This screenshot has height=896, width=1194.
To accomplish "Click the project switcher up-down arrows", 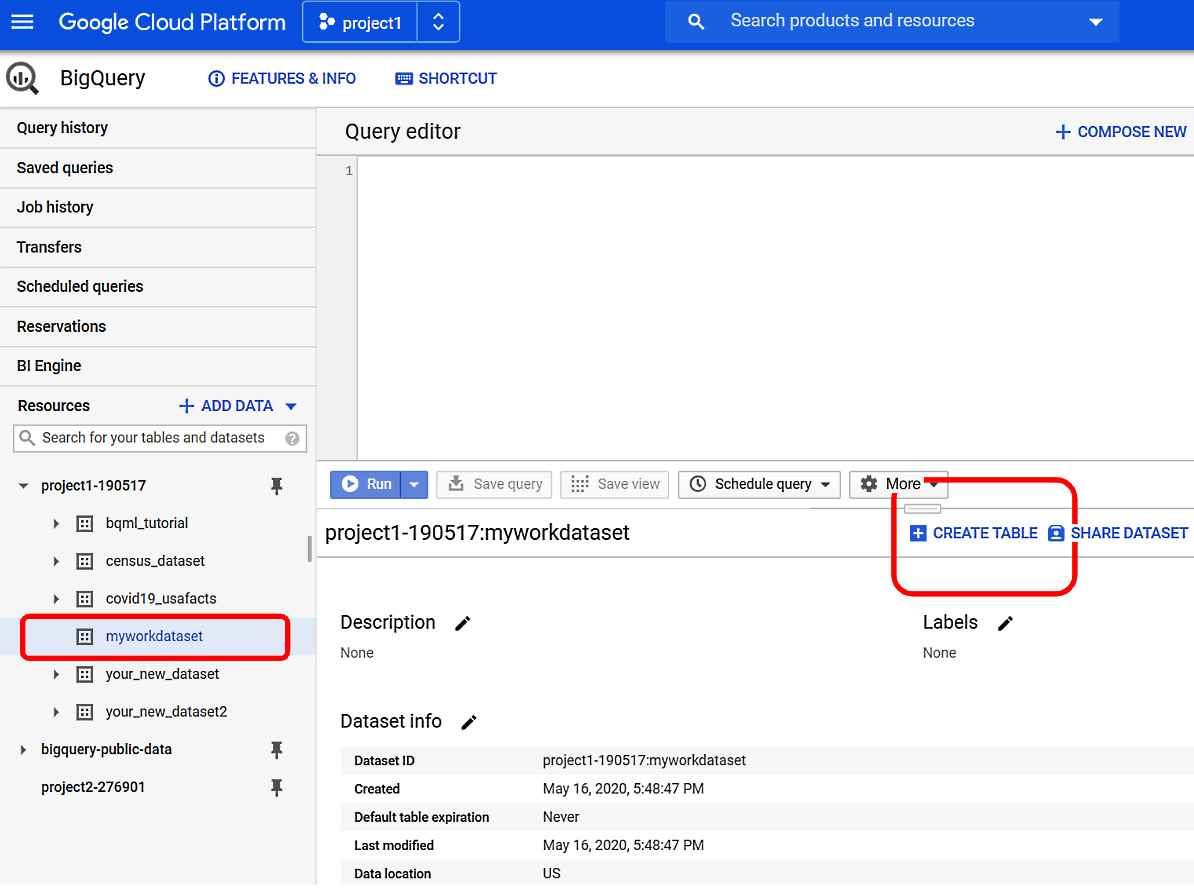I will coord(438,22).
